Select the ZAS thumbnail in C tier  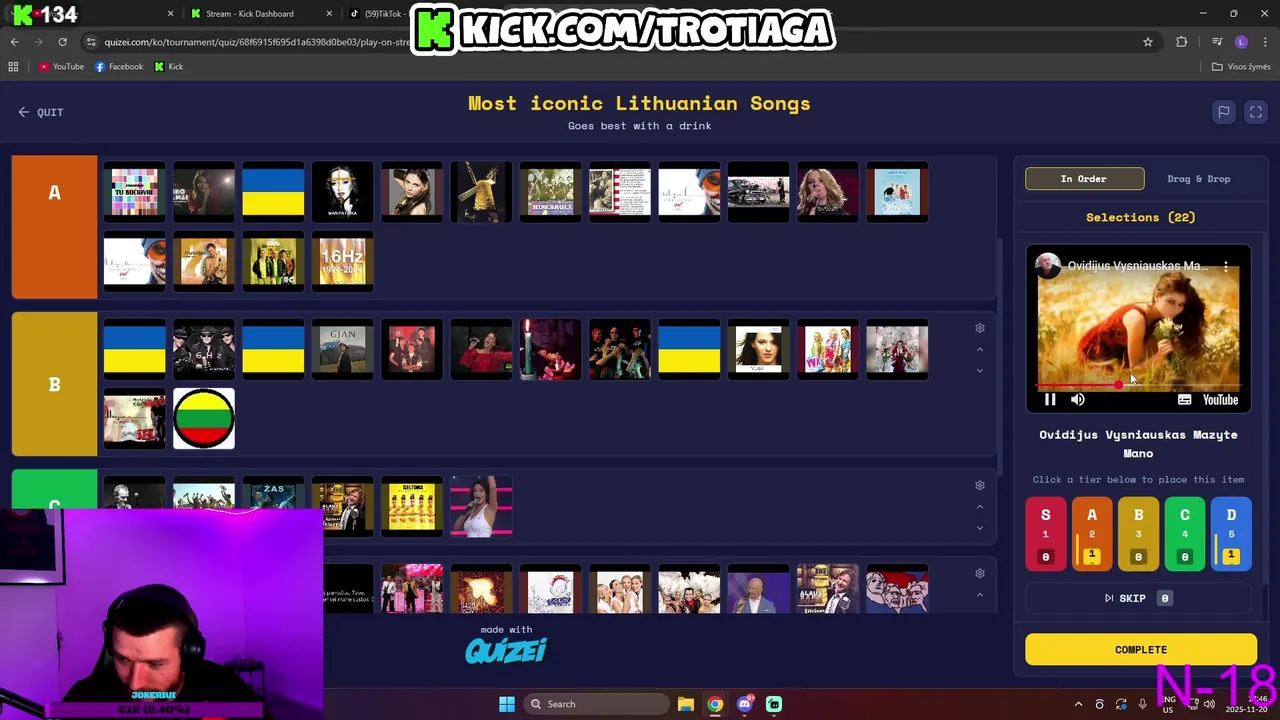273,506
